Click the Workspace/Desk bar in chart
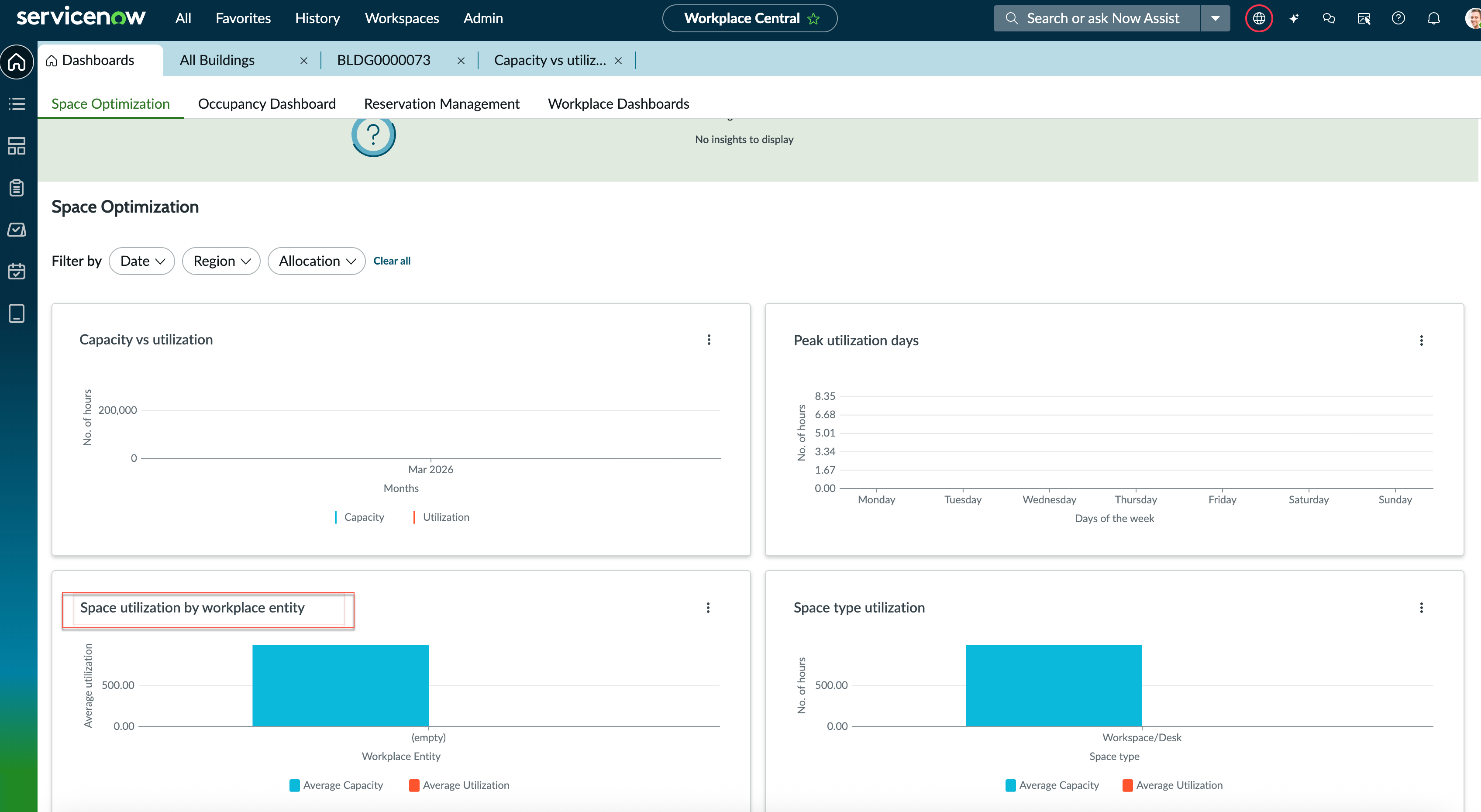Screen dimensions: 1481x812 coord(1053,685)
